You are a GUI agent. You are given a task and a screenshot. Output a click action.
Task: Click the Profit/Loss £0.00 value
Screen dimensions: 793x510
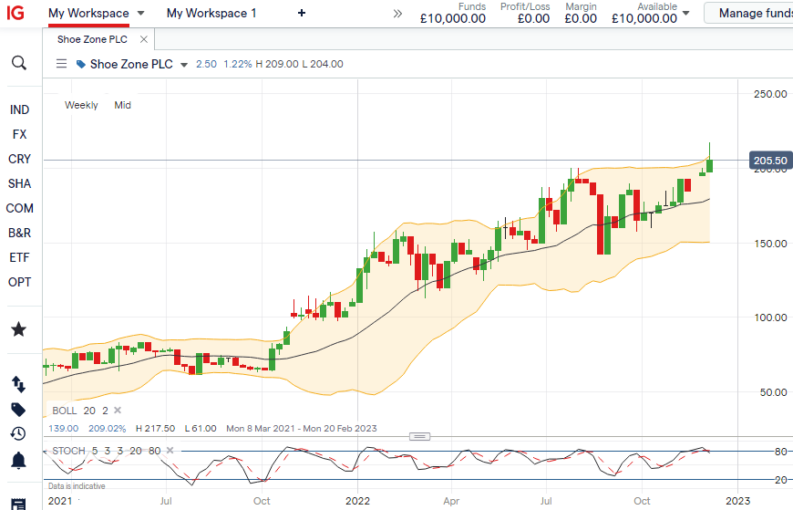point(534,19)
